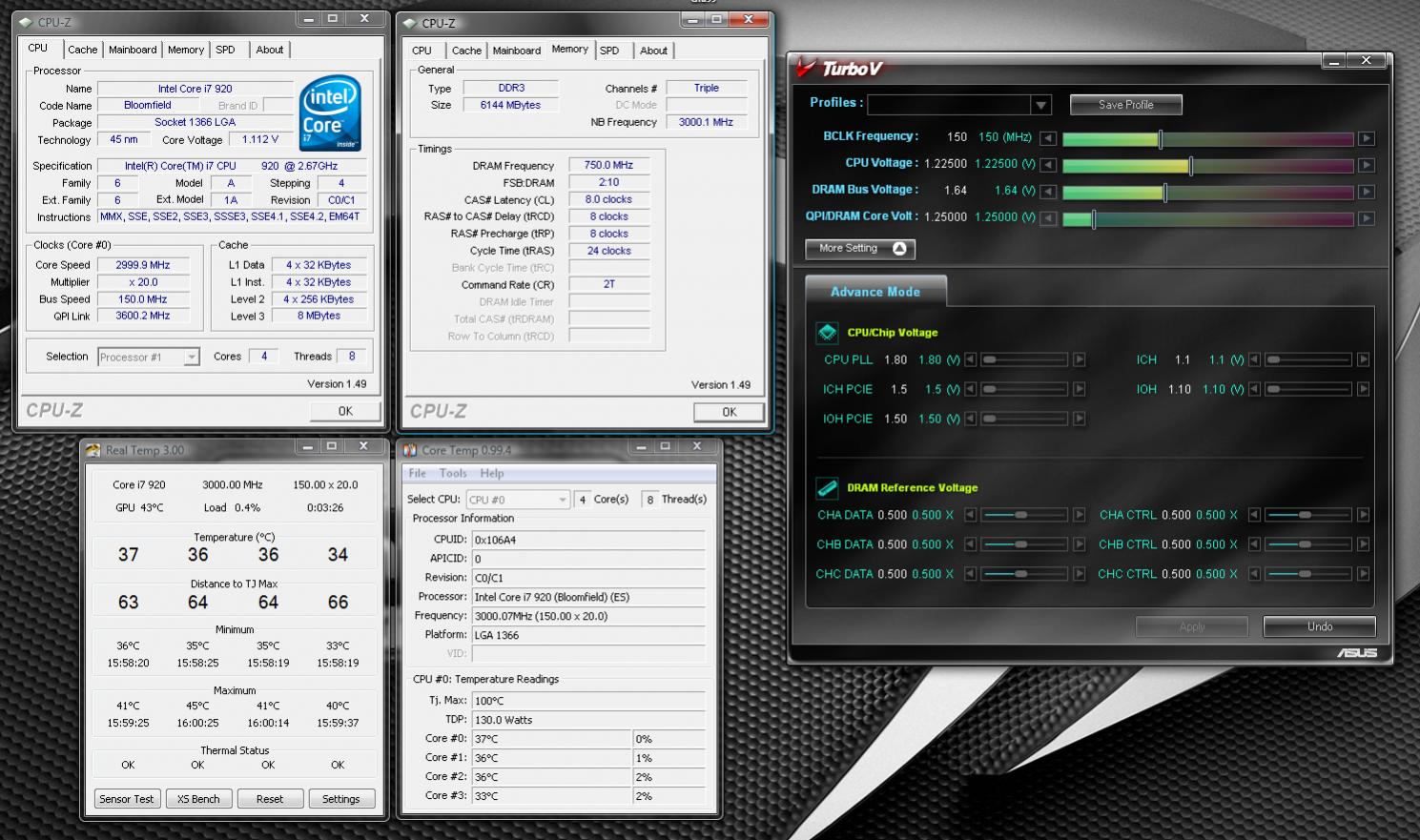The width and height of the screenshot is (1420, 840).
Task: Open Select CPU dropdown in Core Temp
Action: [562, 500]
